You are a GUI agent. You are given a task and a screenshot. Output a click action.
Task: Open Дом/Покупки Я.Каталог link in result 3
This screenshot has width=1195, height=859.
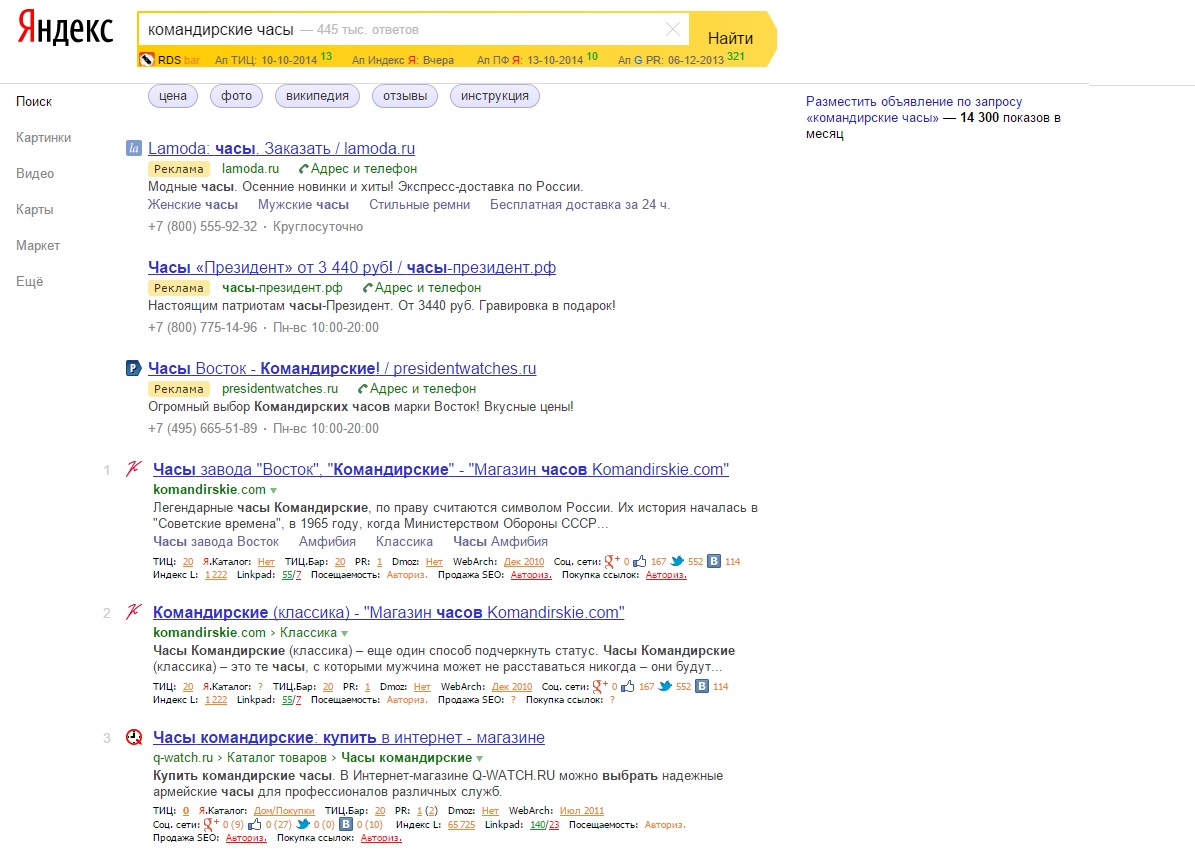[x=284, y=811]
